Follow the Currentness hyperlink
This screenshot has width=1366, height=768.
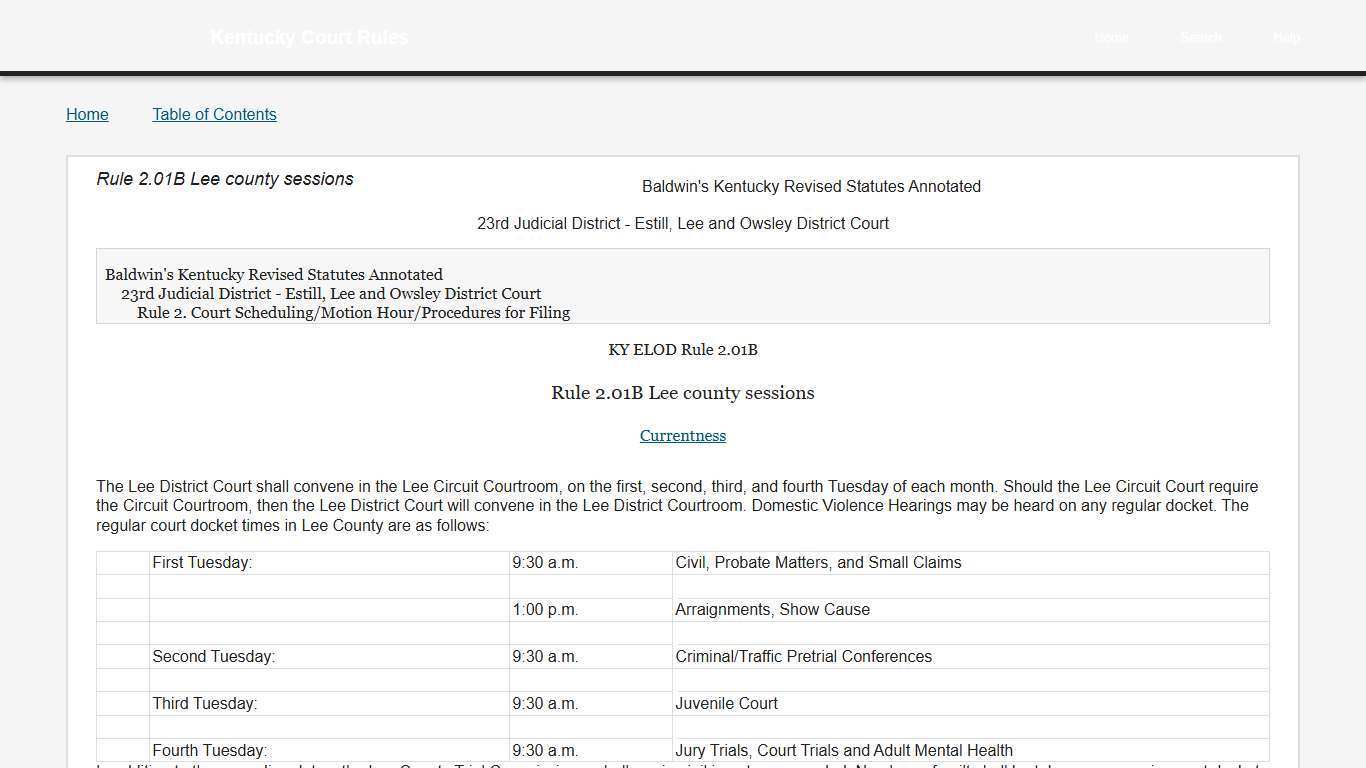point(683,435)
